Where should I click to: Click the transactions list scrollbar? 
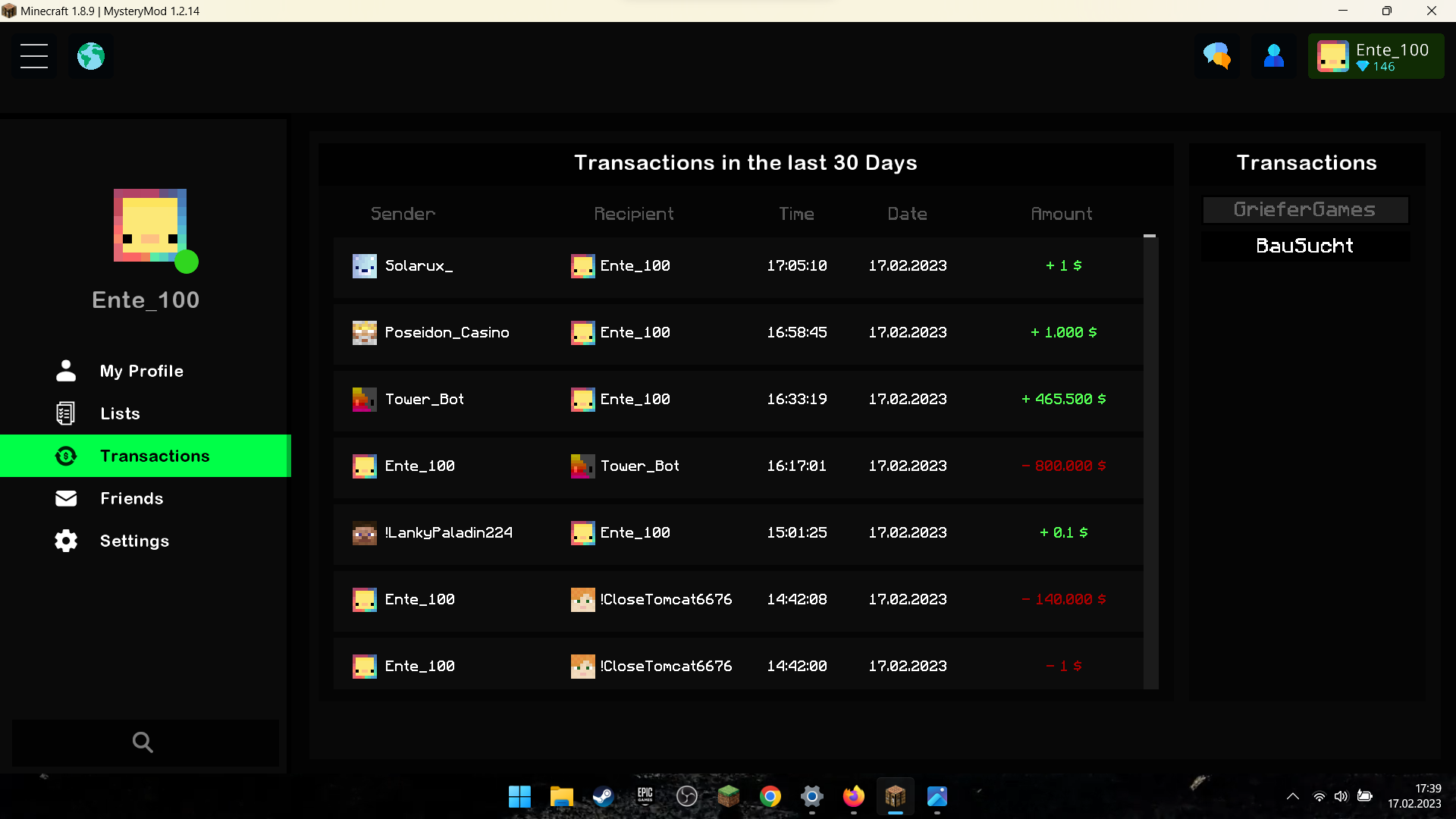(x=1150, y=462)
